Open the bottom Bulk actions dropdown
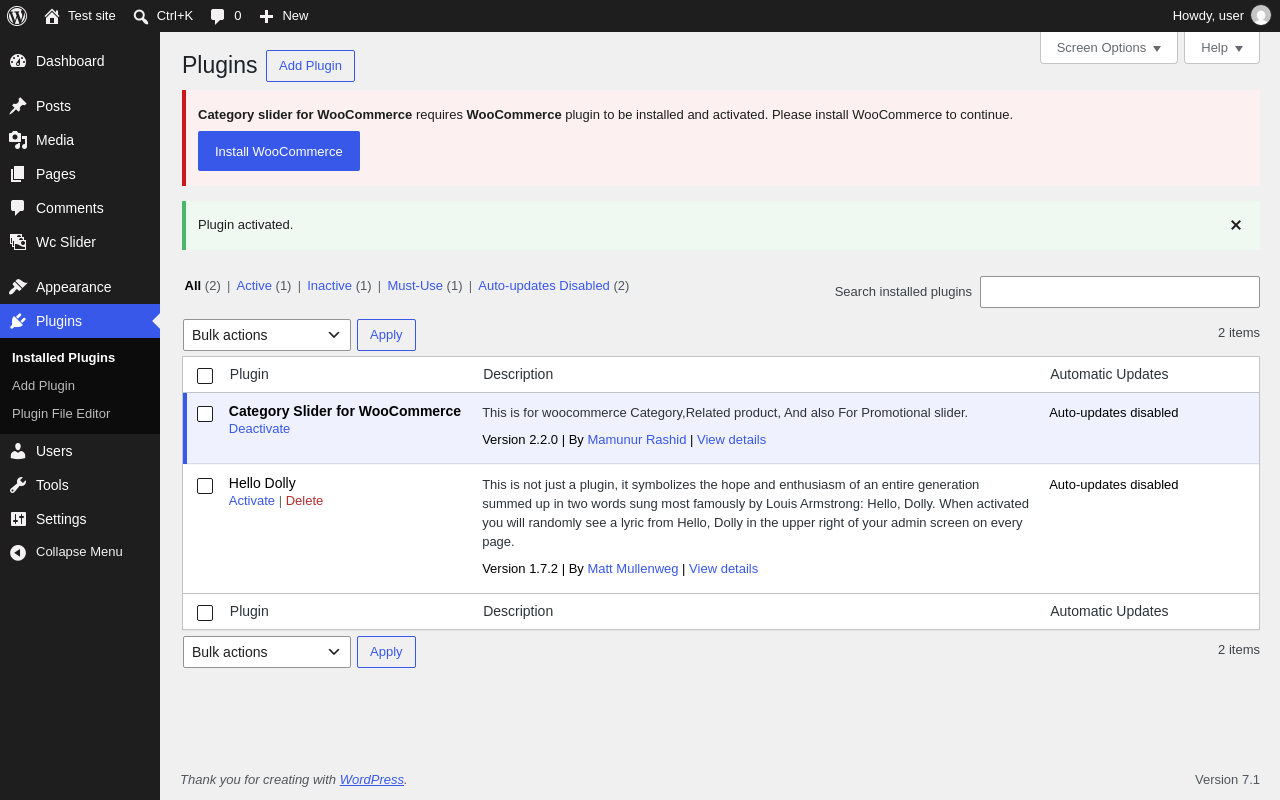The height and width of the screenshot is (800, 1280). [x=267, y=652]
